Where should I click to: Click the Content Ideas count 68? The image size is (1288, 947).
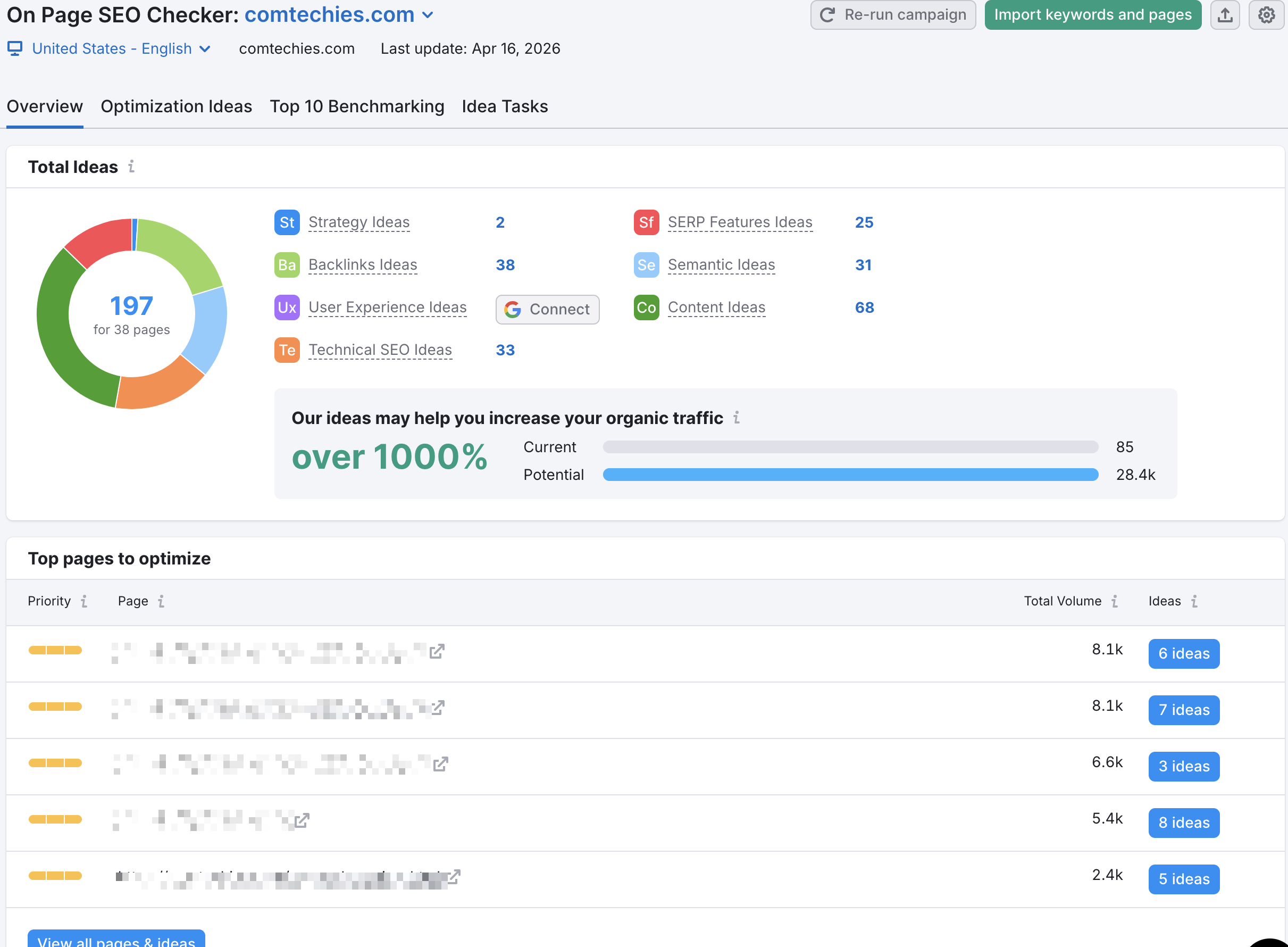(864, 308)
